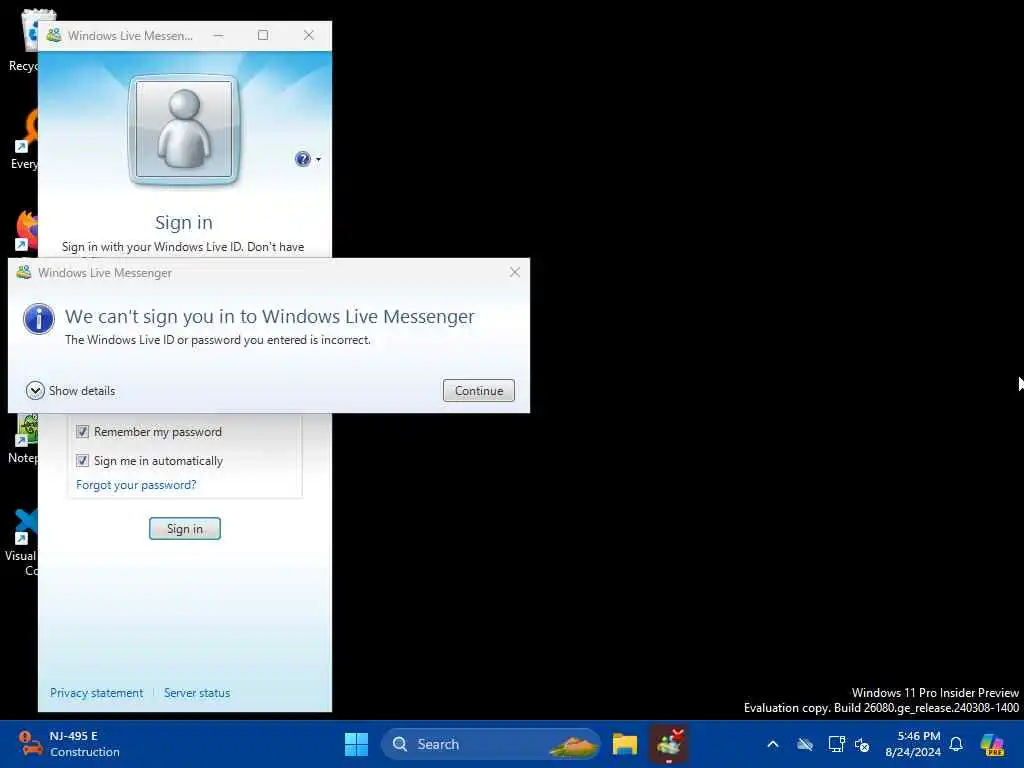Open the Windows Start menu

pos(357,744)
